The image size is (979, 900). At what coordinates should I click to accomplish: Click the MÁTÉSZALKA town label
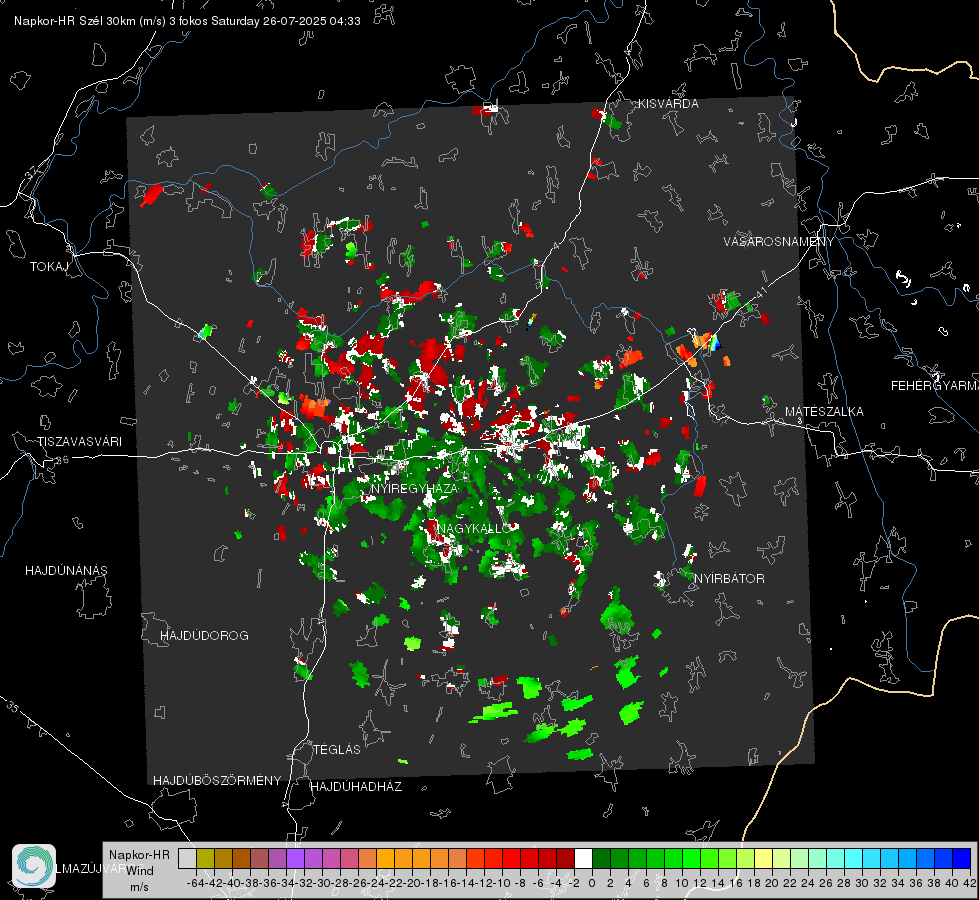[824, 412]
